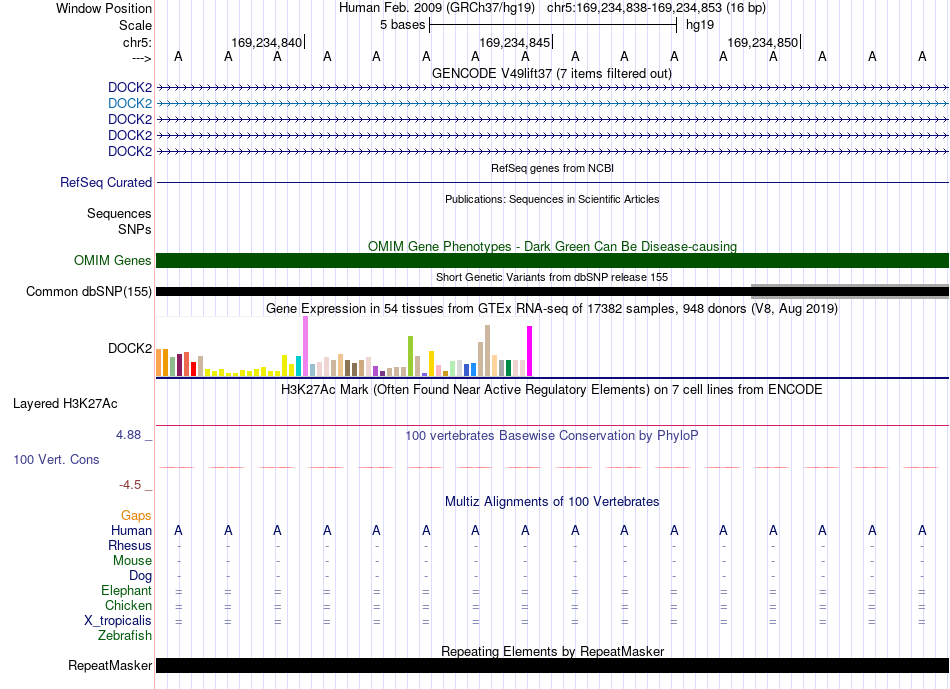Select the Elephant species label

click(x=127, y=590)
